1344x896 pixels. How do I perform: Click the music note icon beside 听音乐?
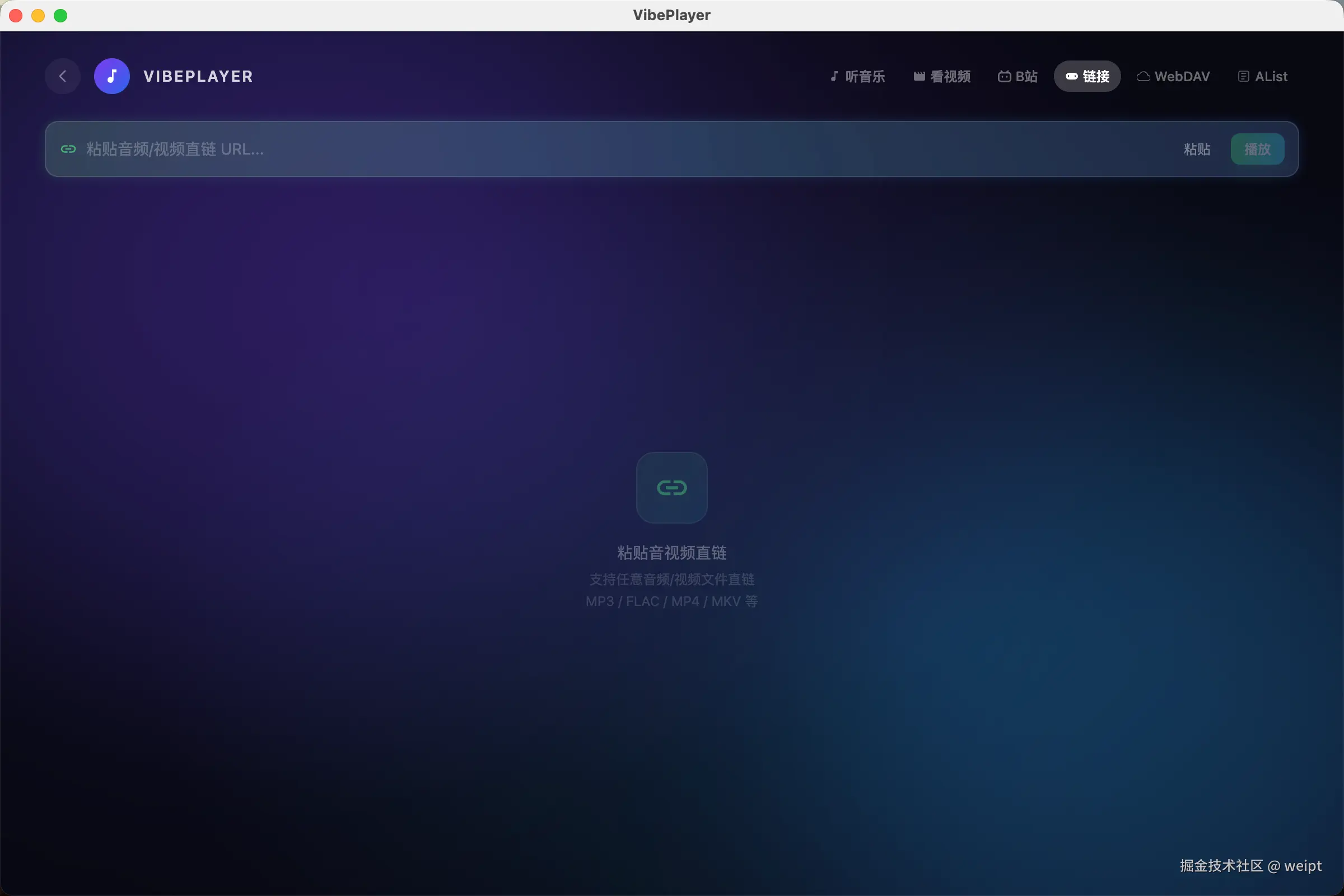(x=834, y=76)
